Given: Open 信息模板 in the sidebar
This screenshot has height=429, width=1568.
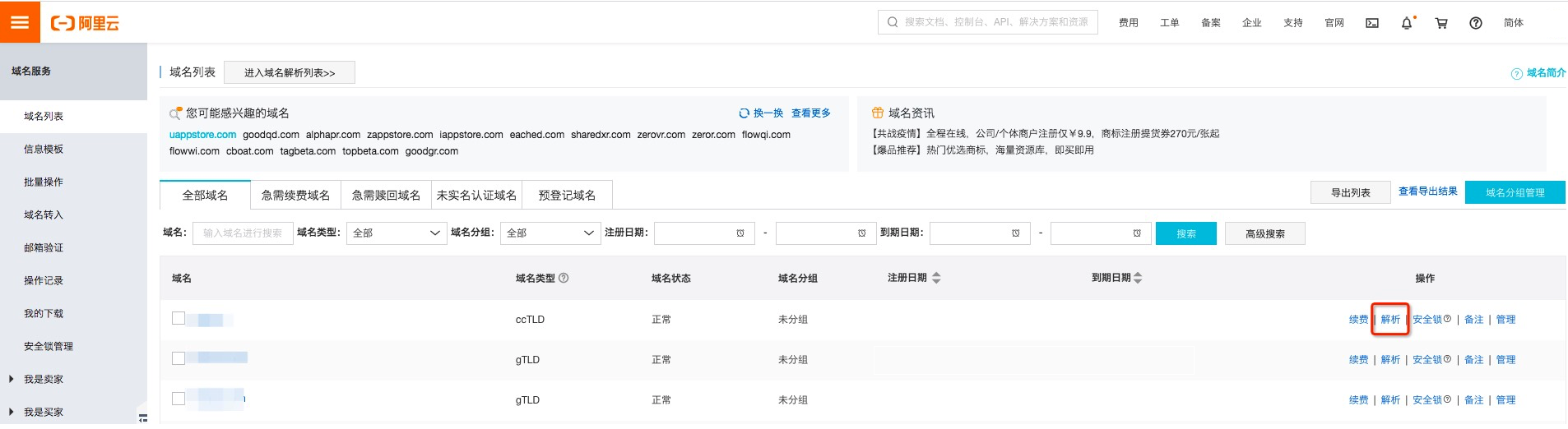Looking at the screenshot, I should coord(44,150).
